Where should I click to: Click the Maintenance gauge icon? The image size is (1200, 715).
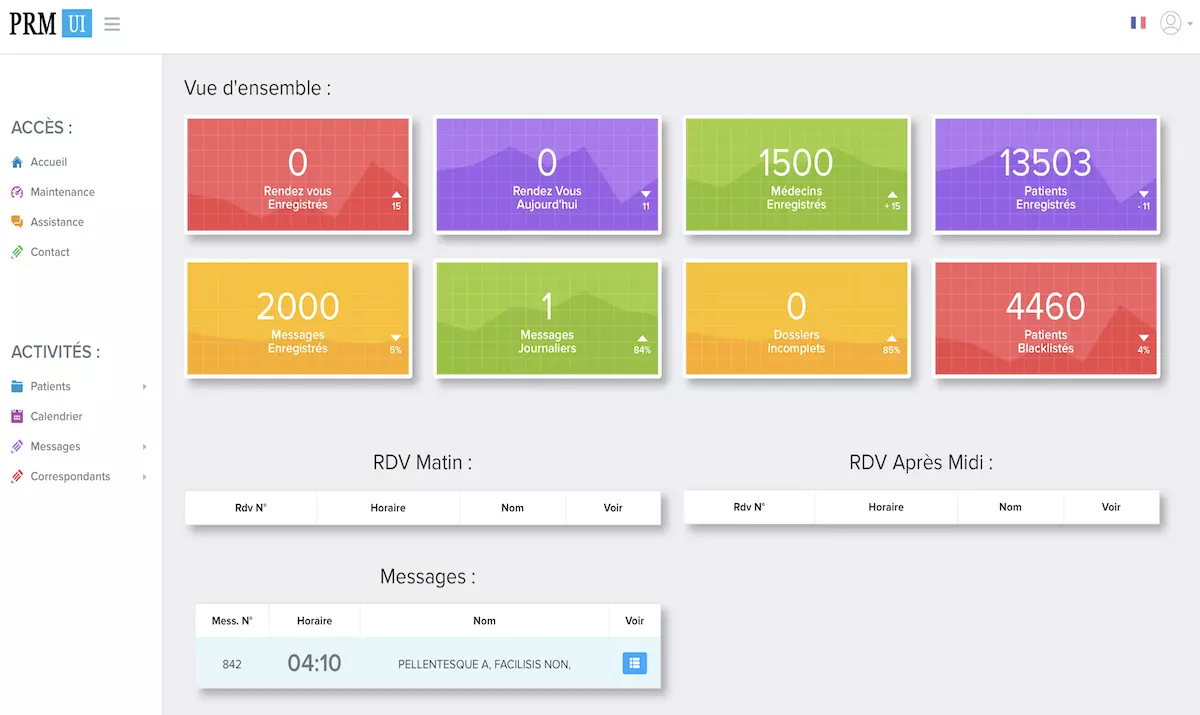(x=17, y=192)
